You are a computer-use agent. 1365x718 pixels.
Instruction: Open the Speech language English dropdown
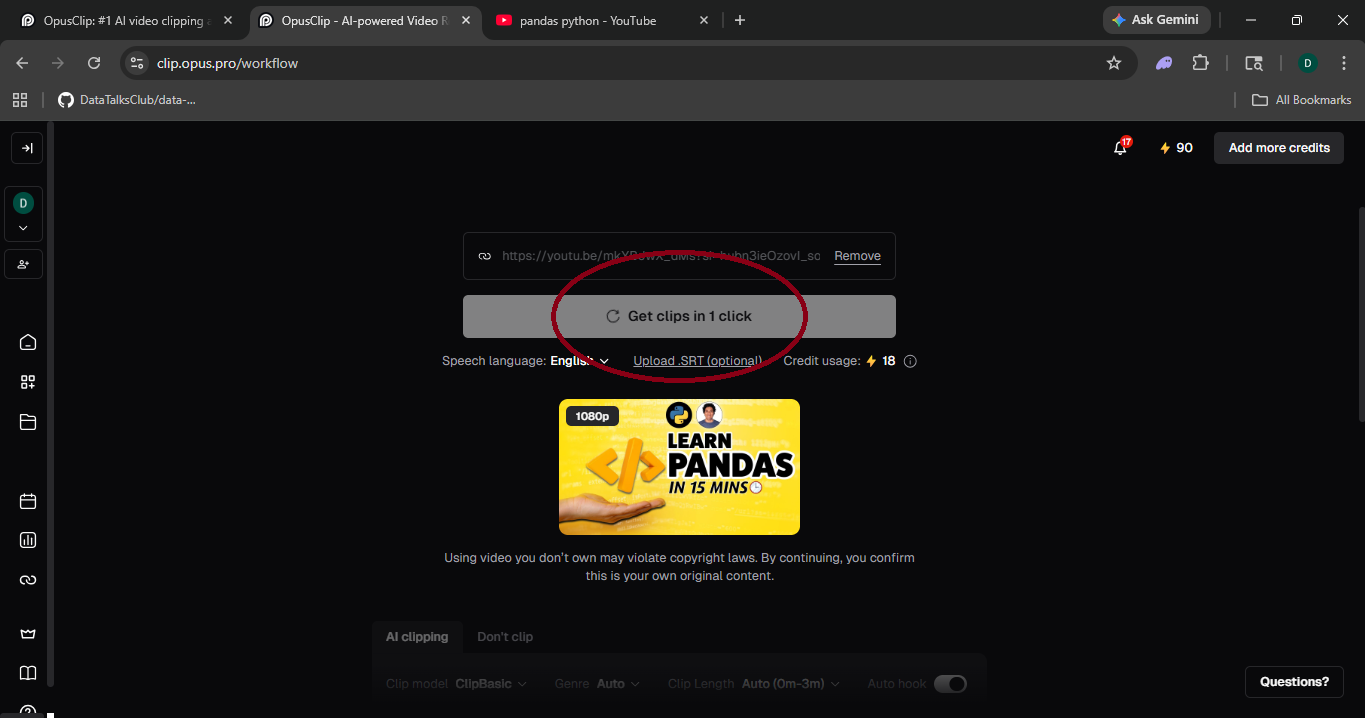pos(579,361)
